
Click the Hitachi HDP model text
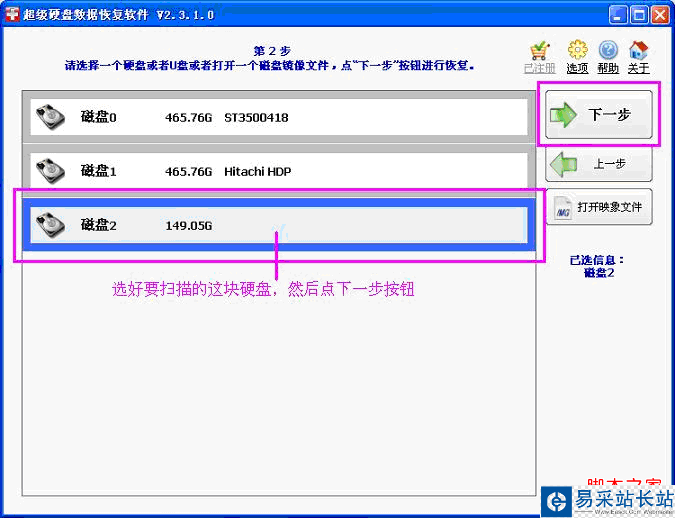click(257, 171)
